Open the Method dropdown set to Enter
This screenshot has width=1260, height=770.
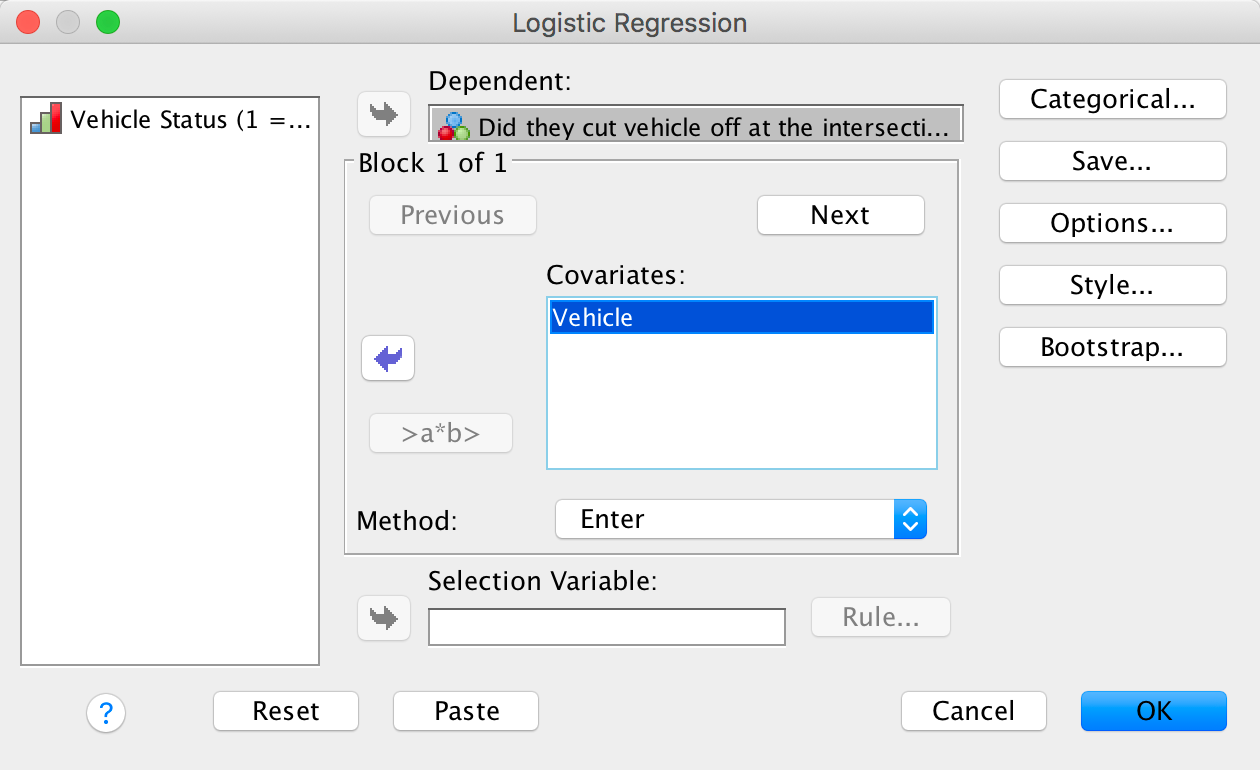click(741, 519)
